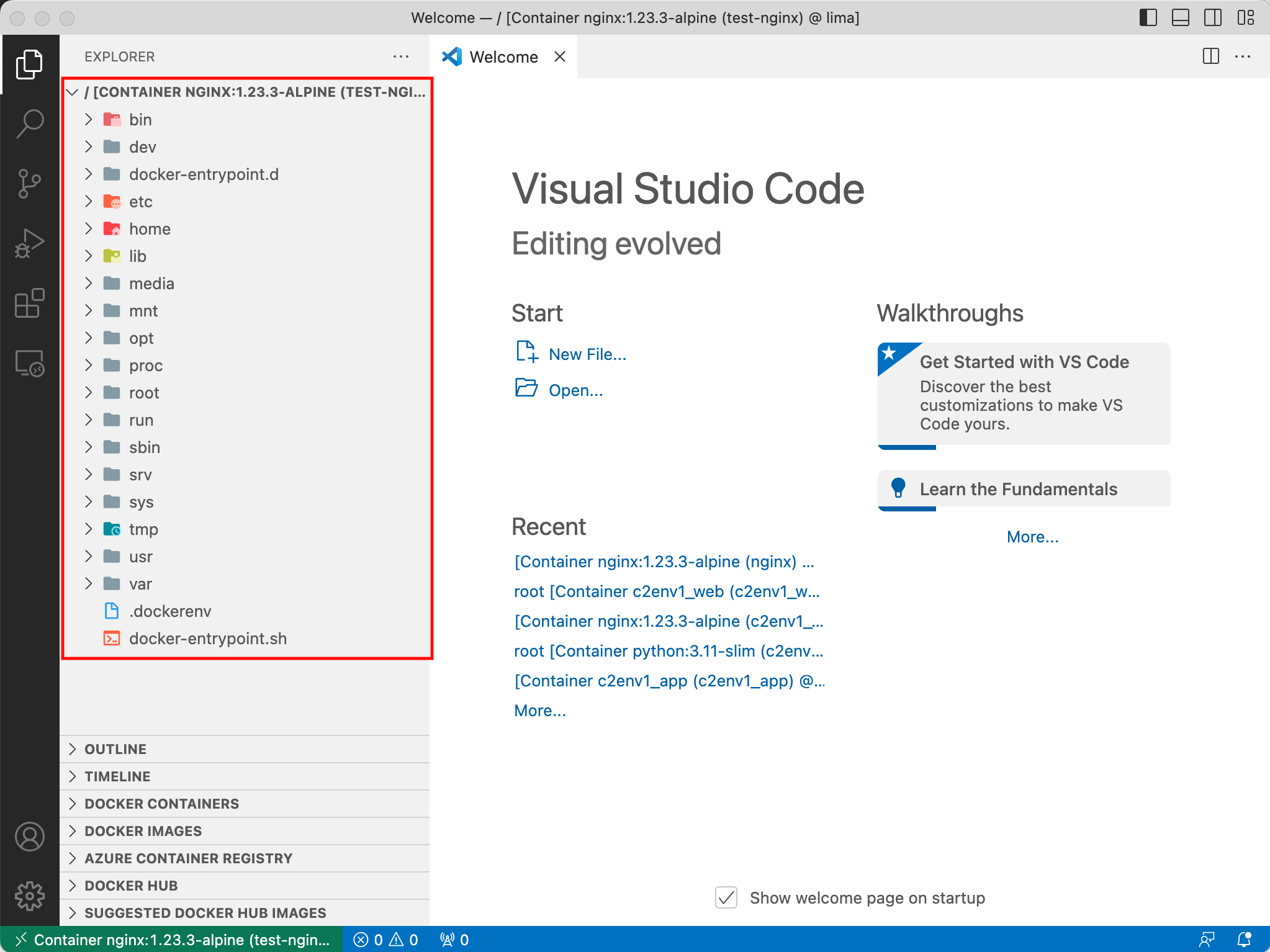1270x952 pixels.
Task: Open the Accounts menu icon
Action: pyautogui.click(x=29, y=837)
